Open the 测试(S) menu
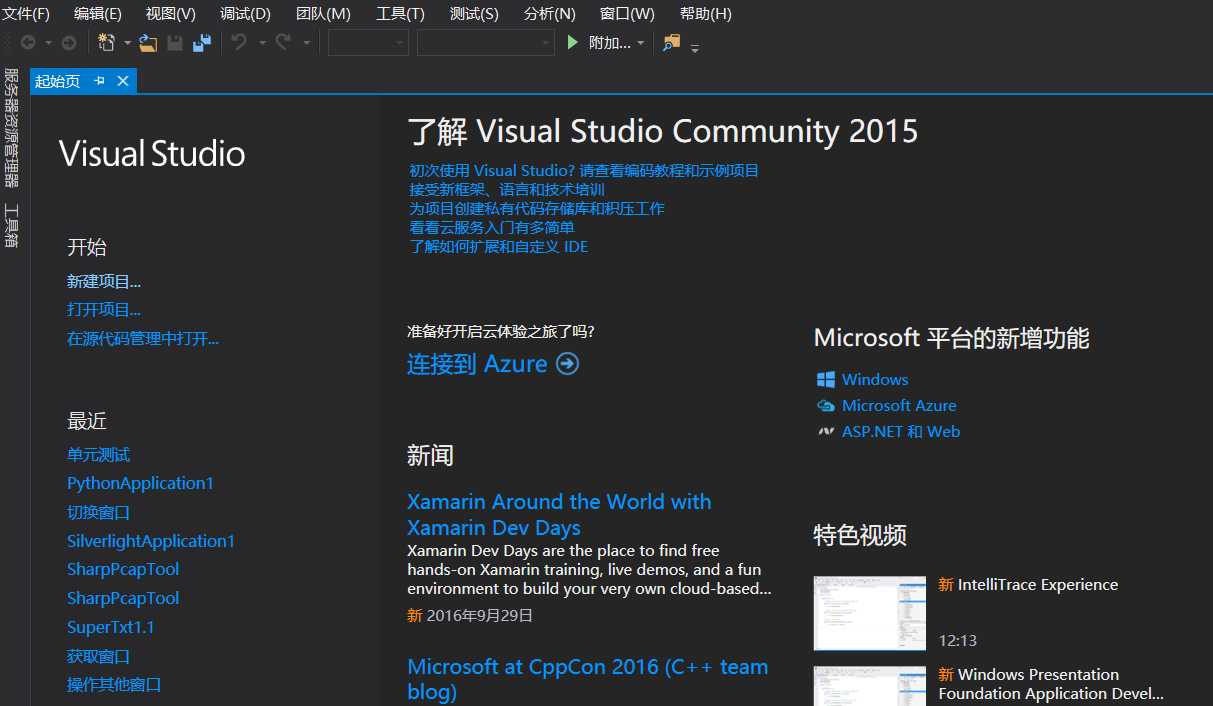This screenshot has height=706, width=1213. pyautogui.click(x=474, y=14)
